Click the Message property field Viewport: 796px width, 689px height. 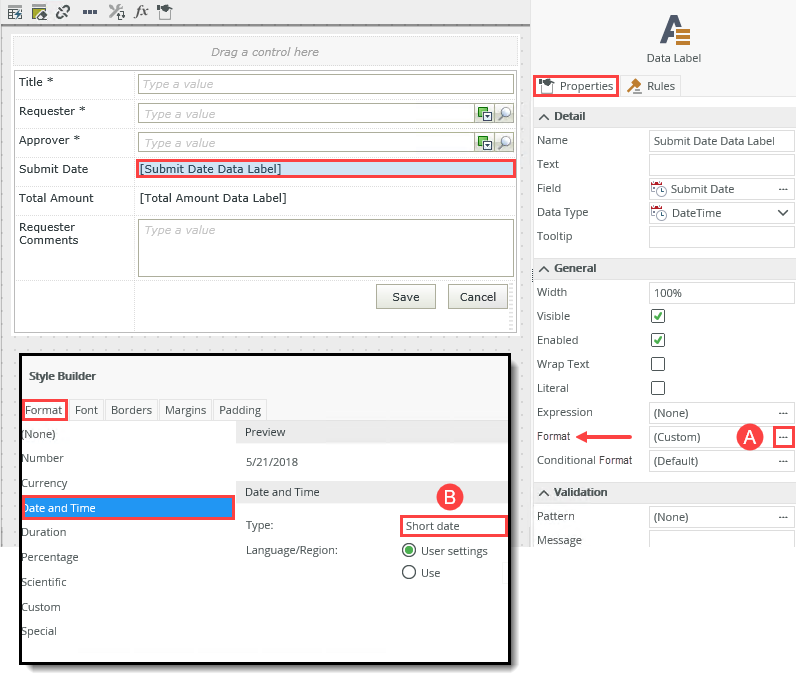[721, 539]
